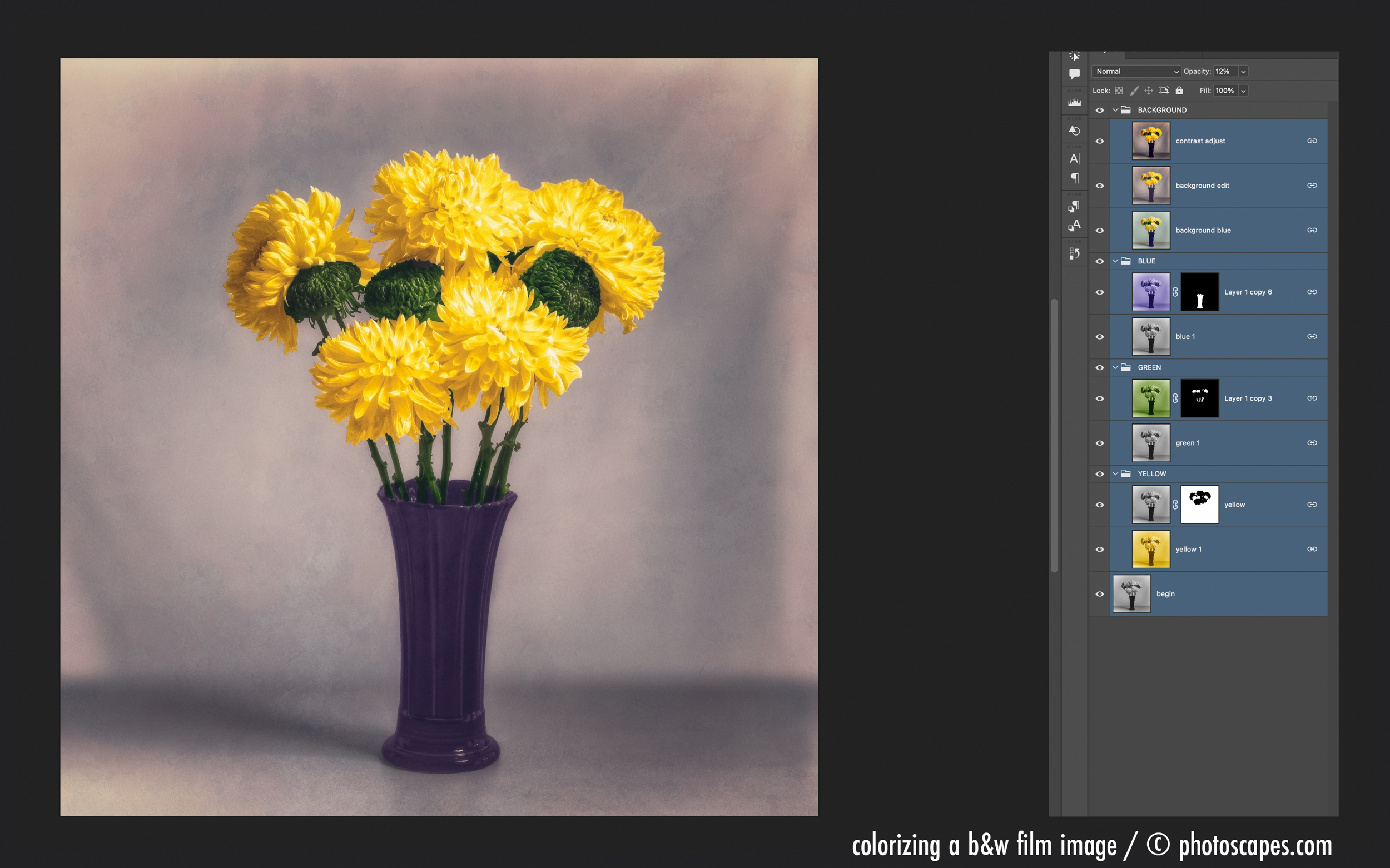
Task: Click the yellow layer mask thumbnail
Action: [1199, 505]
